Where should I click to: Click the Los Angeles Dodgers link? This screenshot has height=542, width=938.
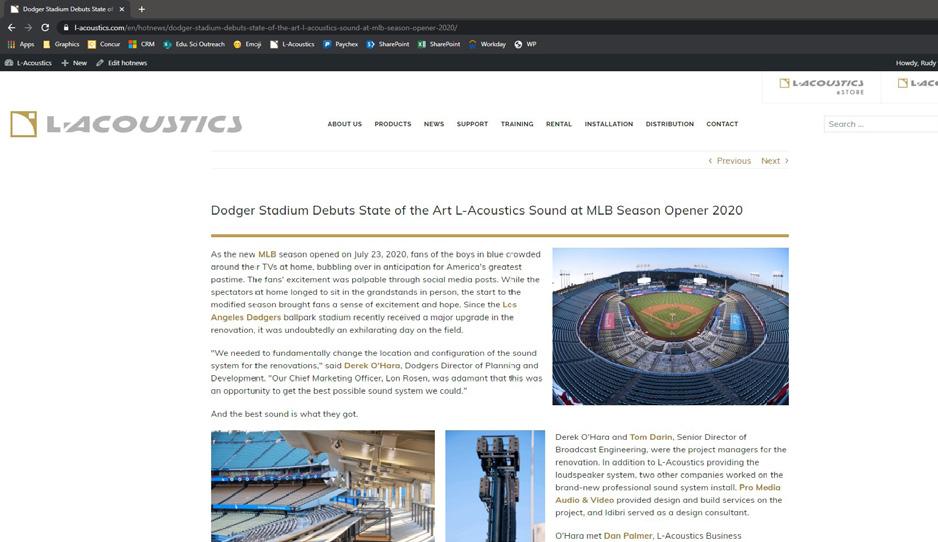point(245,317)
